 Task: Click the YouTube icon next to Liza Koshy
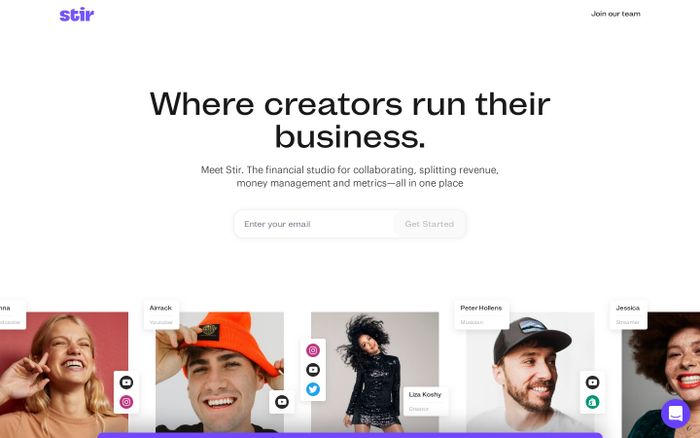tap(313, 370)
